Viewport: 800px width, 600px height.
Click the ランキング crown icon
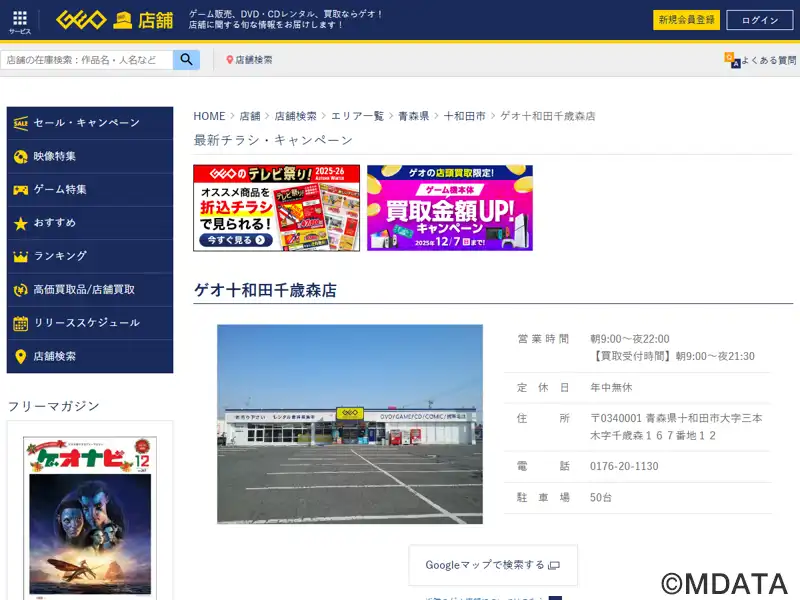coord(20,256)
